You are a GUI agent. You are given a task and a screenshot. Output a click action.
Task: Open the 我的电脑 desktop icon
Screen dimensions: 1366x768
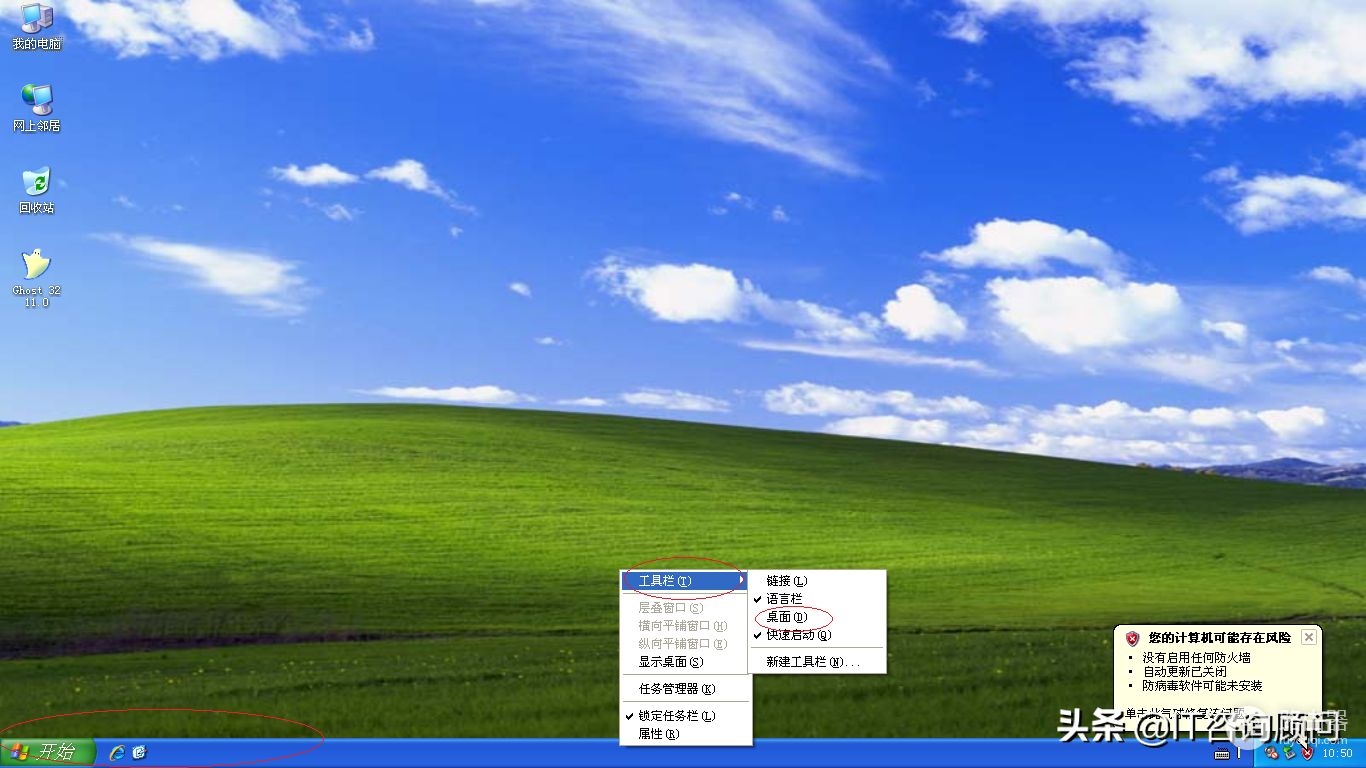pyautogui.click(x=37, y=27)
